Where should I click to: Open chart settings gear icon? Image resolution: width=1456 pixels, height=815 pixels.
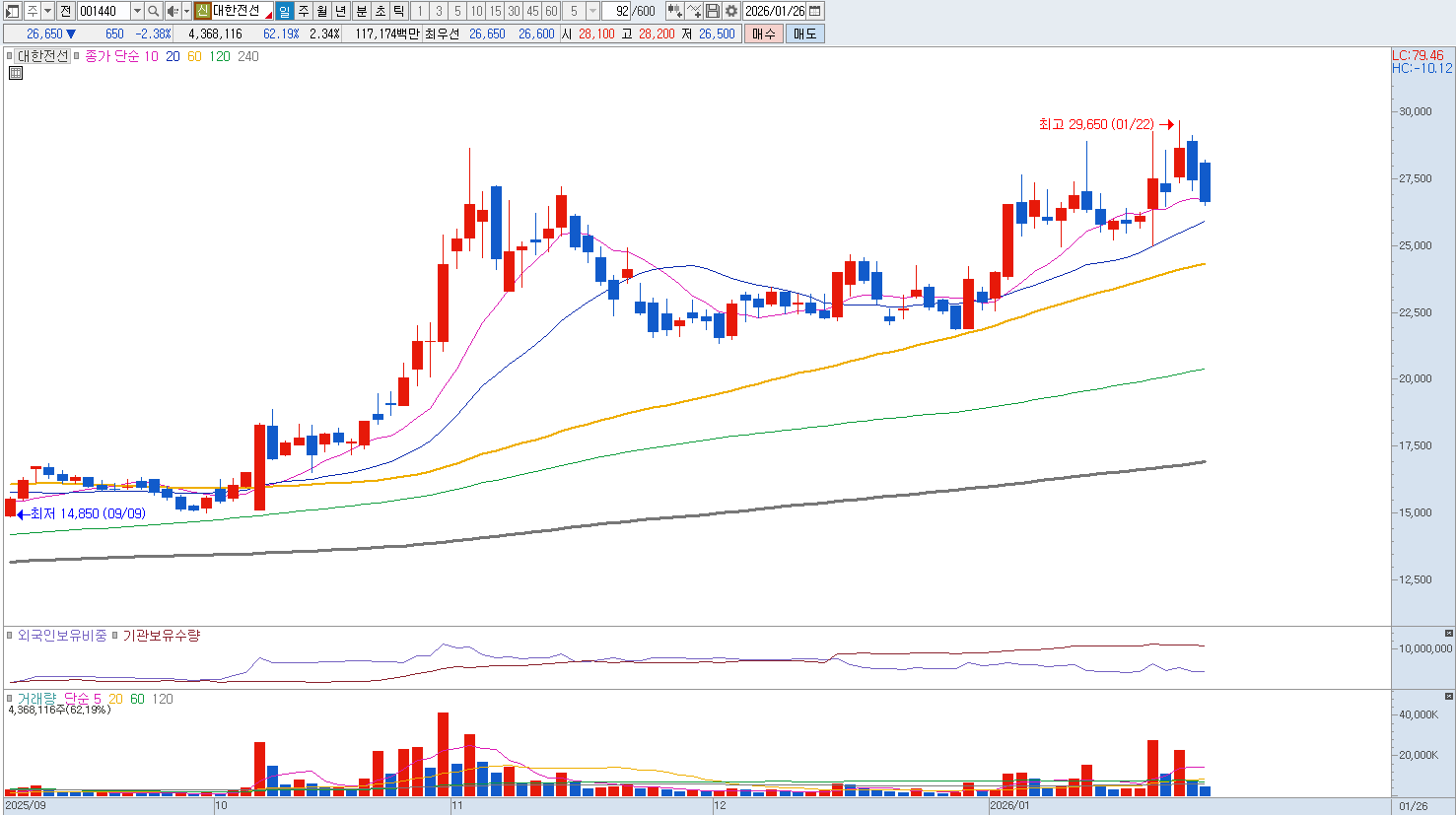point(731,11)
